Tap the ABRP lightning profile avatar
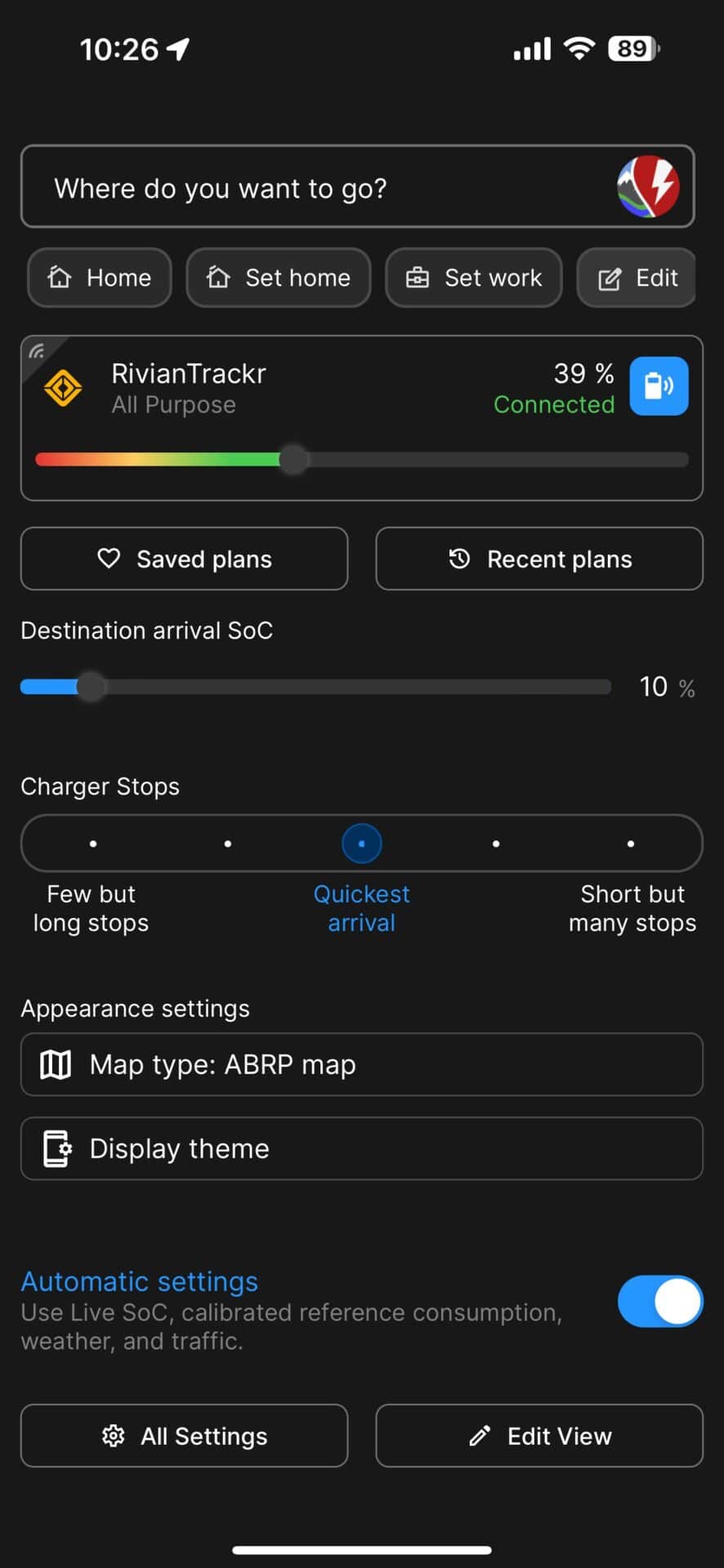The height and width of the screenshot is (1568, 724). (648, 187)
